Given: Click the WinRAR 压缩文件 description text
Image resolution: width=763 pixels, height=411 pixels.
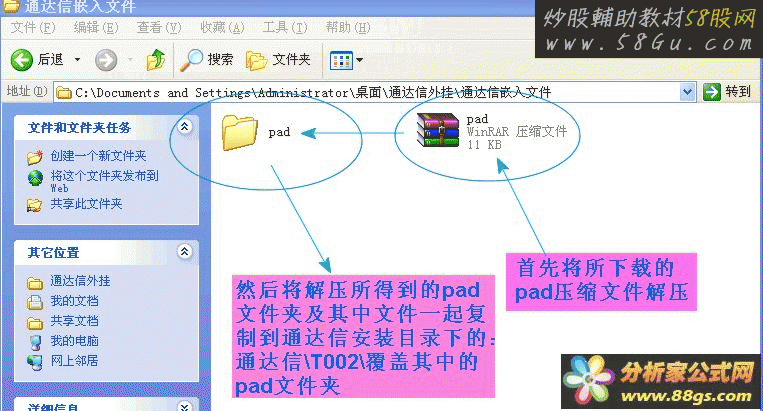Looking at the screenshot, I should pyautogui.click(x=517, y=132).
